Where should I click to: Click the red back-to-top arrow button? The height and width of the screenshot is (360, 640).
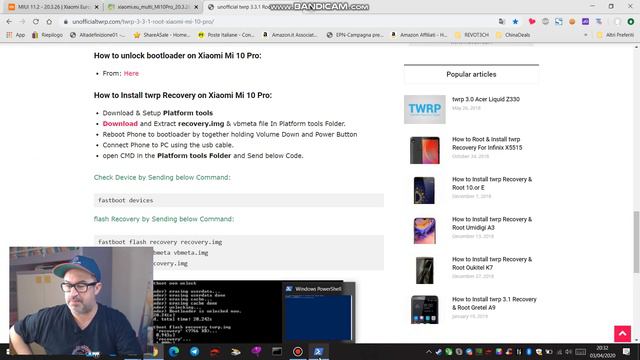(622, 334)
